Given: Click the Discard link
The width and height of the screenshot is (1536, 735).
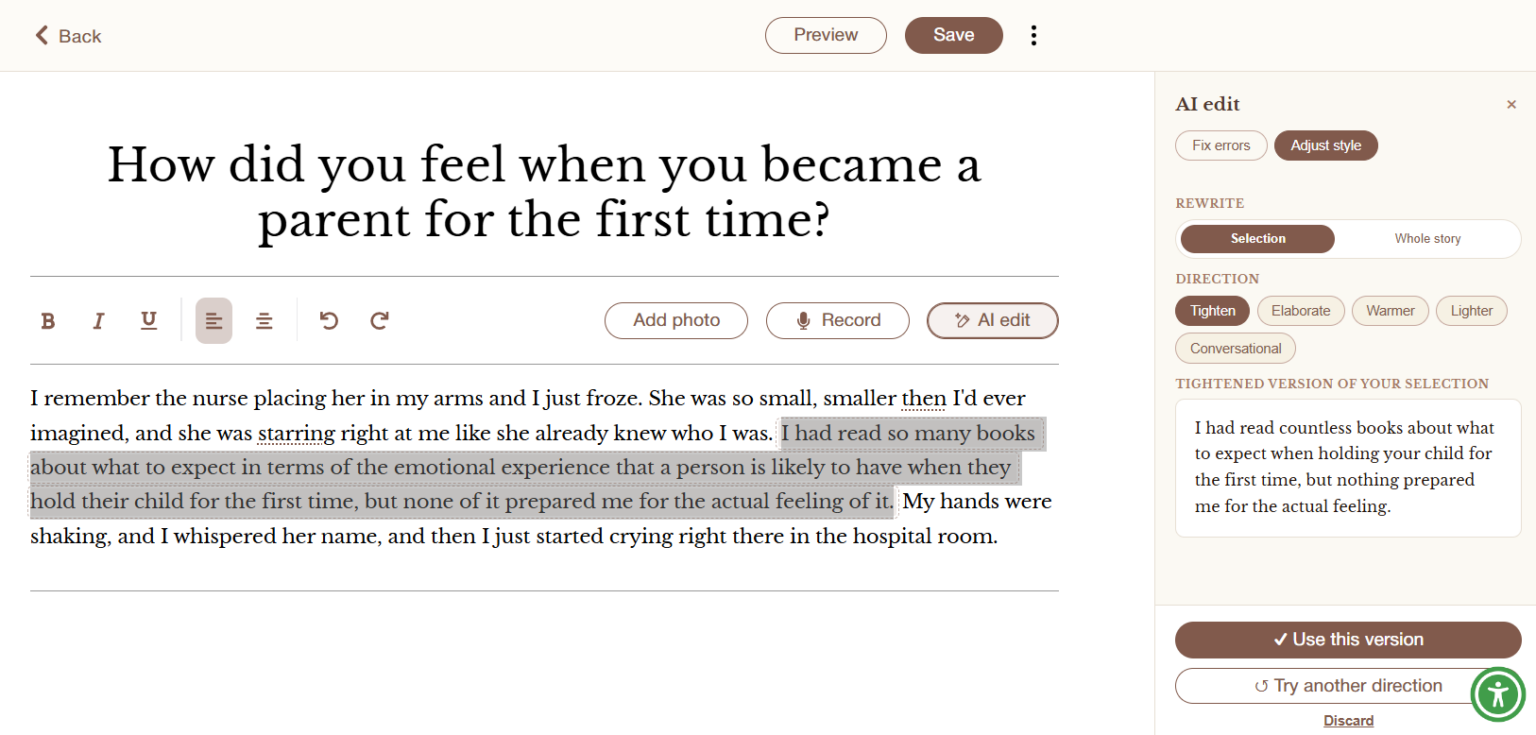Looking at the screenshot, I should tap(1348, 720).
